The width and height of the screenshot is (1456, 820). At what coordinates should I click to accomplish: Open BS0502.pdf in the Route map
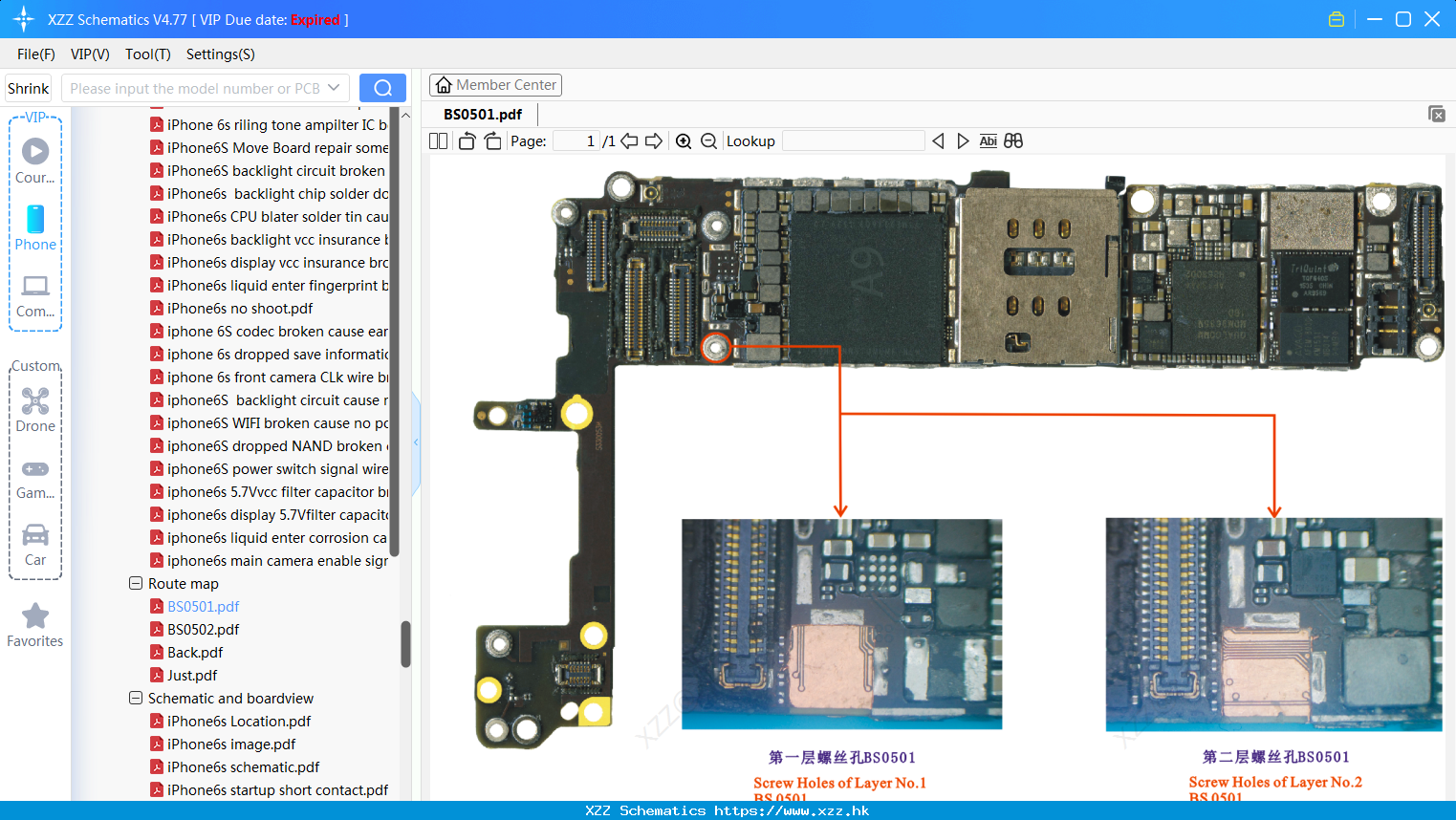tap(203, 629)
